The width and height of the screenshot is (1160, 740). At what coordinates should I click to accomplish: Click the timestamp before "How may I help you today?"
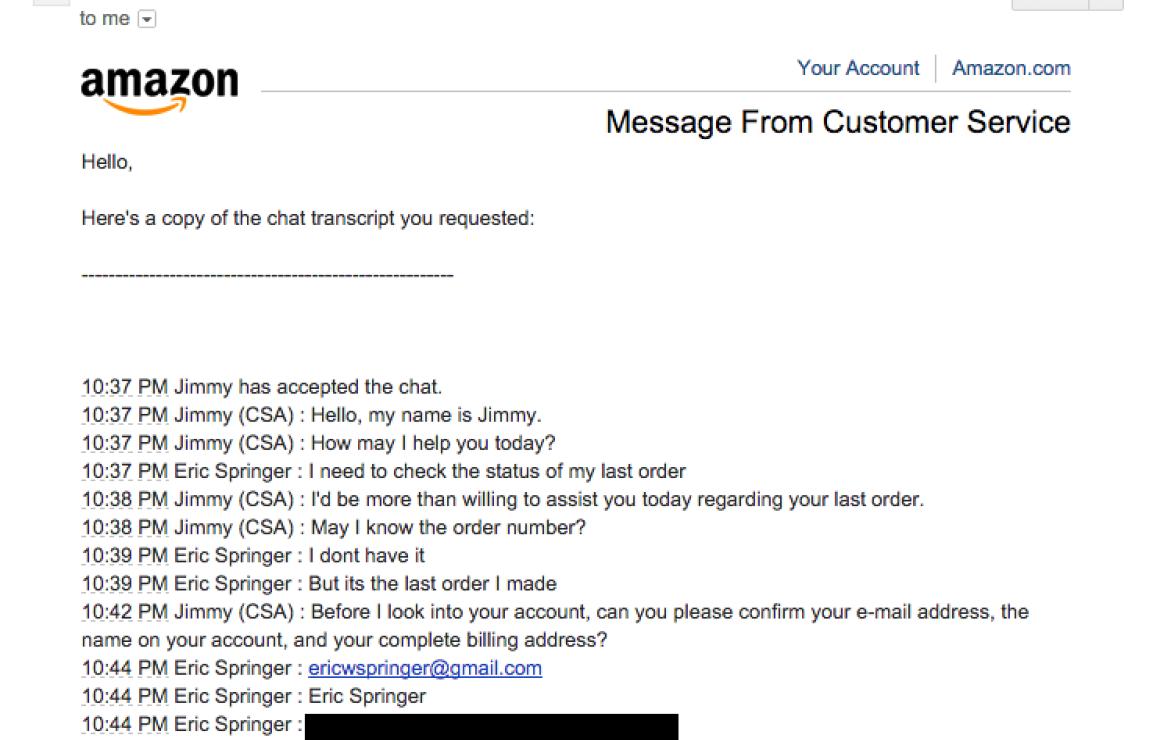(x=125, y=443)
